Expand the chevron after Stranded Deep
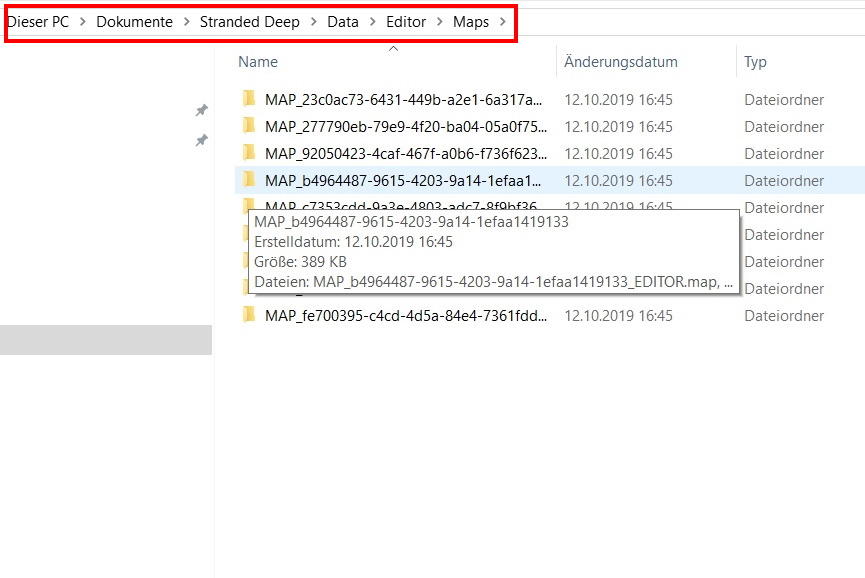 pos(313,22)
